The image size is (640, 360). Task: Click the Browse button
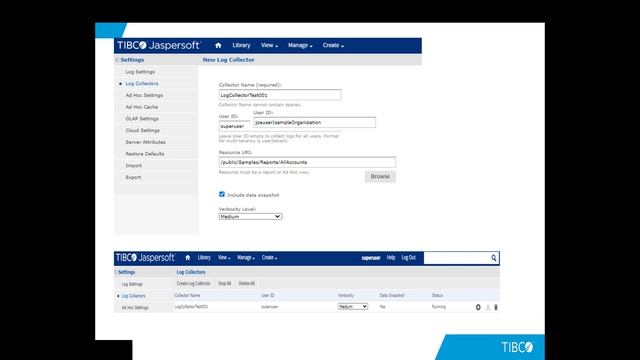380,177
